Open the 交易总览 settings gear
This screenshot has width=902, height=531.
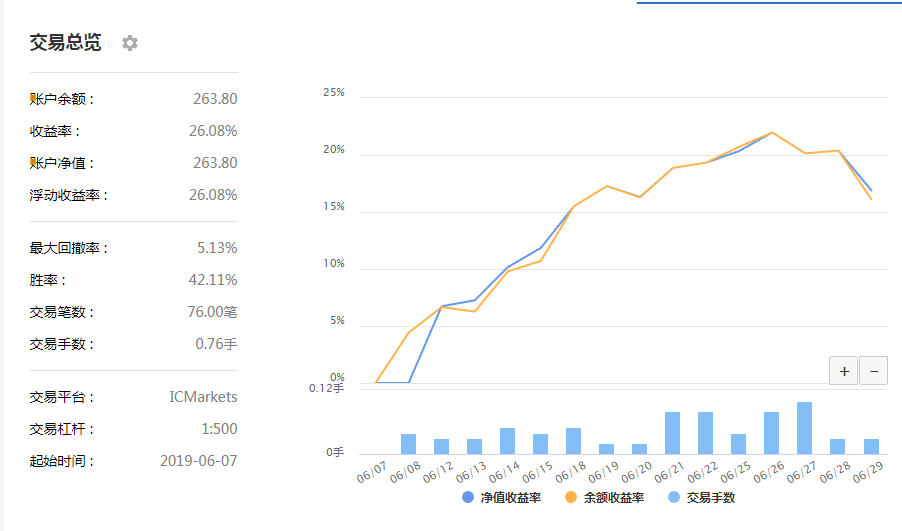pyautogui.click(x=130, y=43)
